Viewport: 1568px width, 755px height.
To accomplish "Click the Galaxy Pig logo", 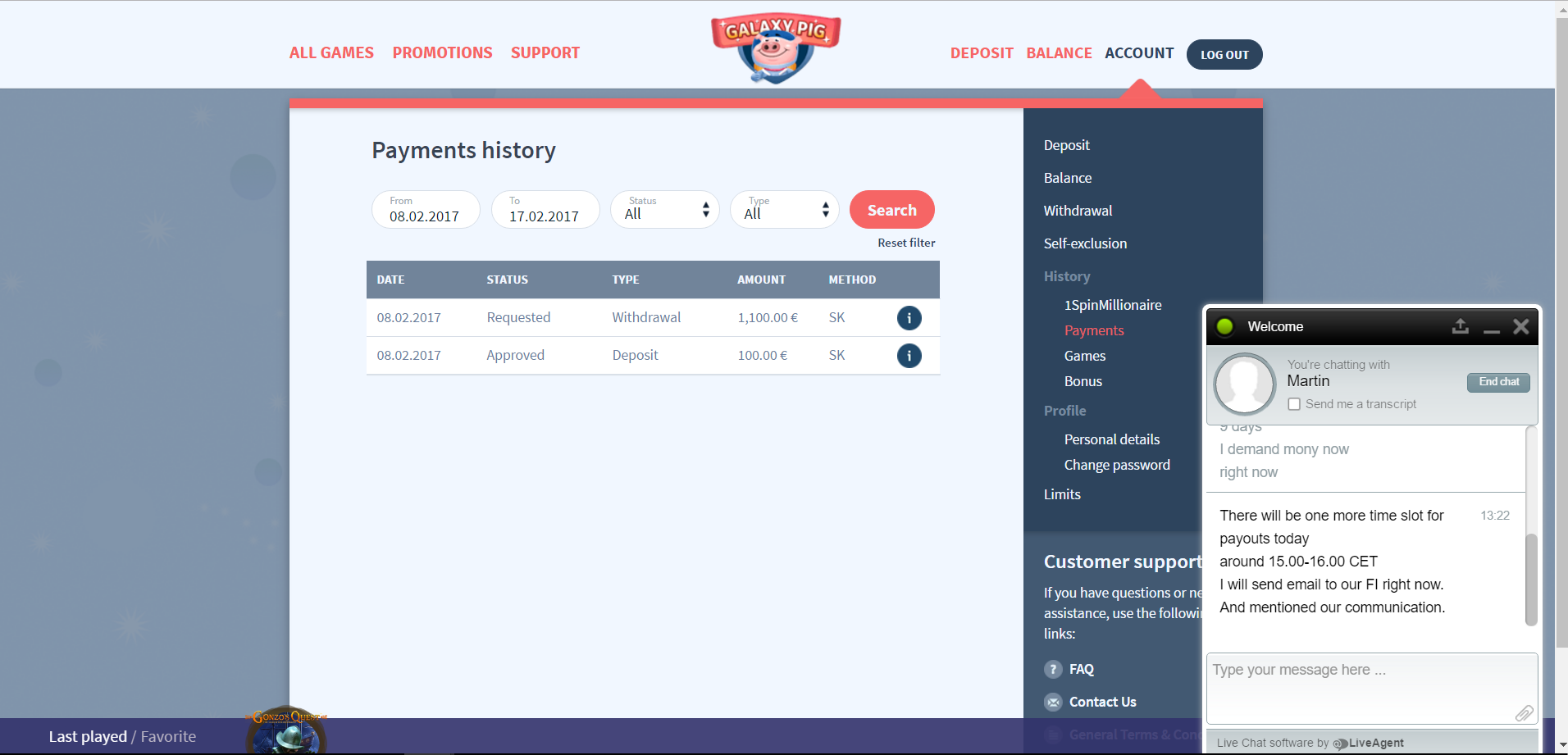I will click(776, 48).
